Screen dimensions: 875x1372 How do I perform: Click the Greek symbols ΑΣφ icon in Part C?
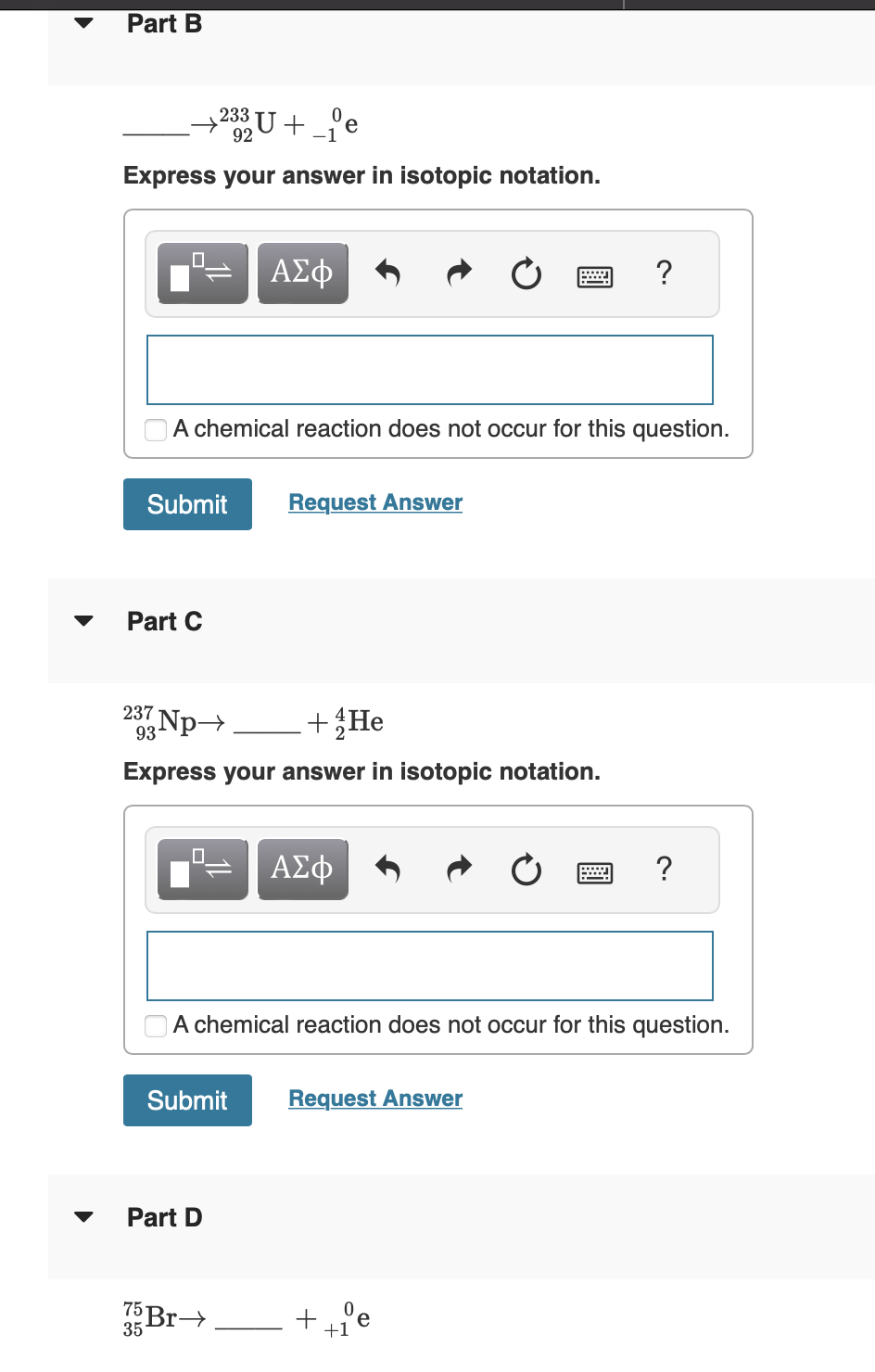tap(302, 868)
